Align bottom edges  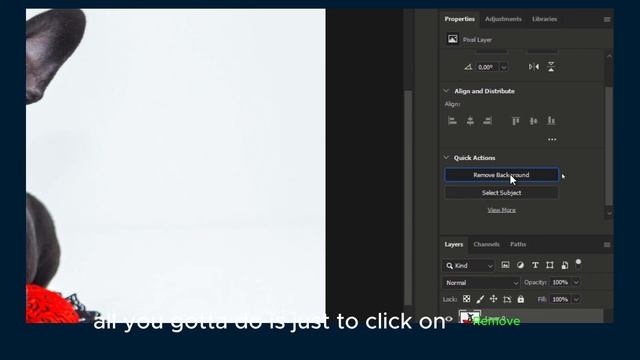(x=551, y=121)
